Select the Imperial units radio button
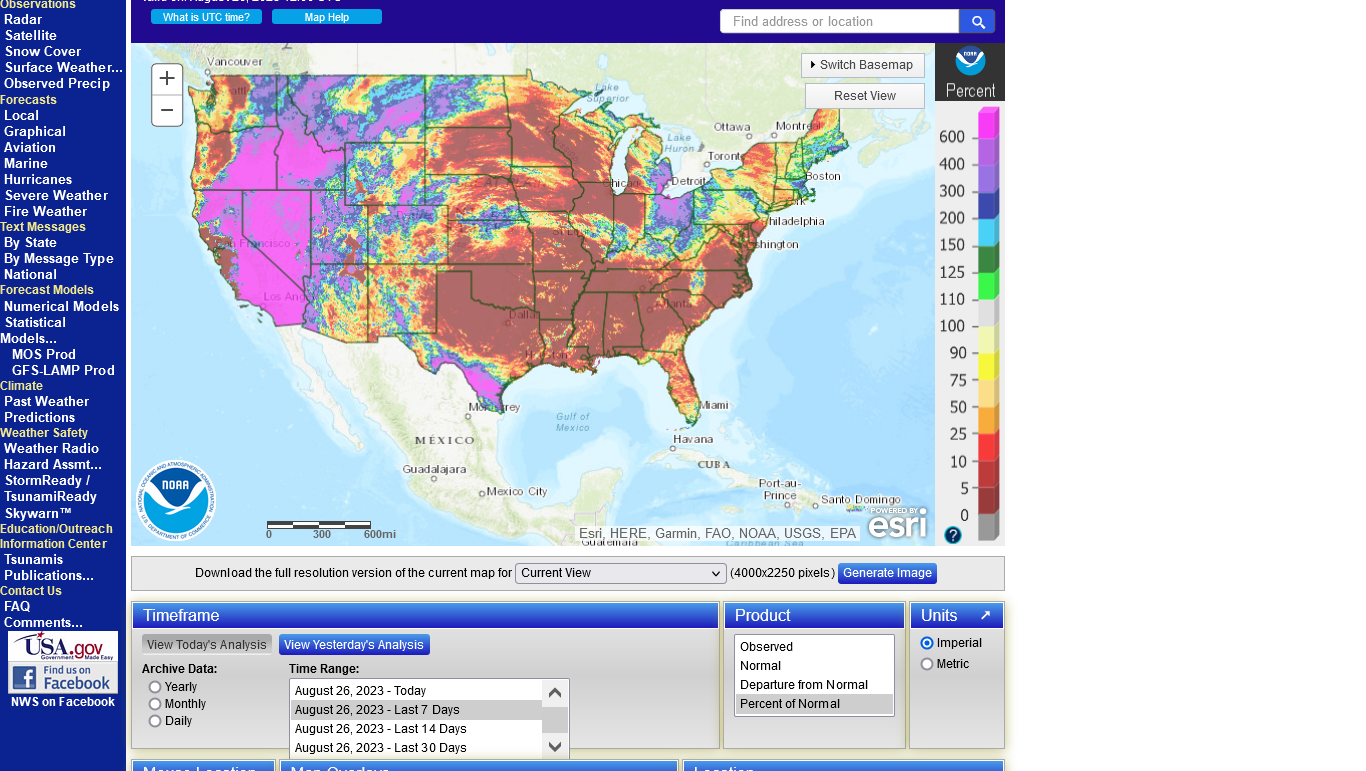The image size is (1366, 771). (927, 643)
